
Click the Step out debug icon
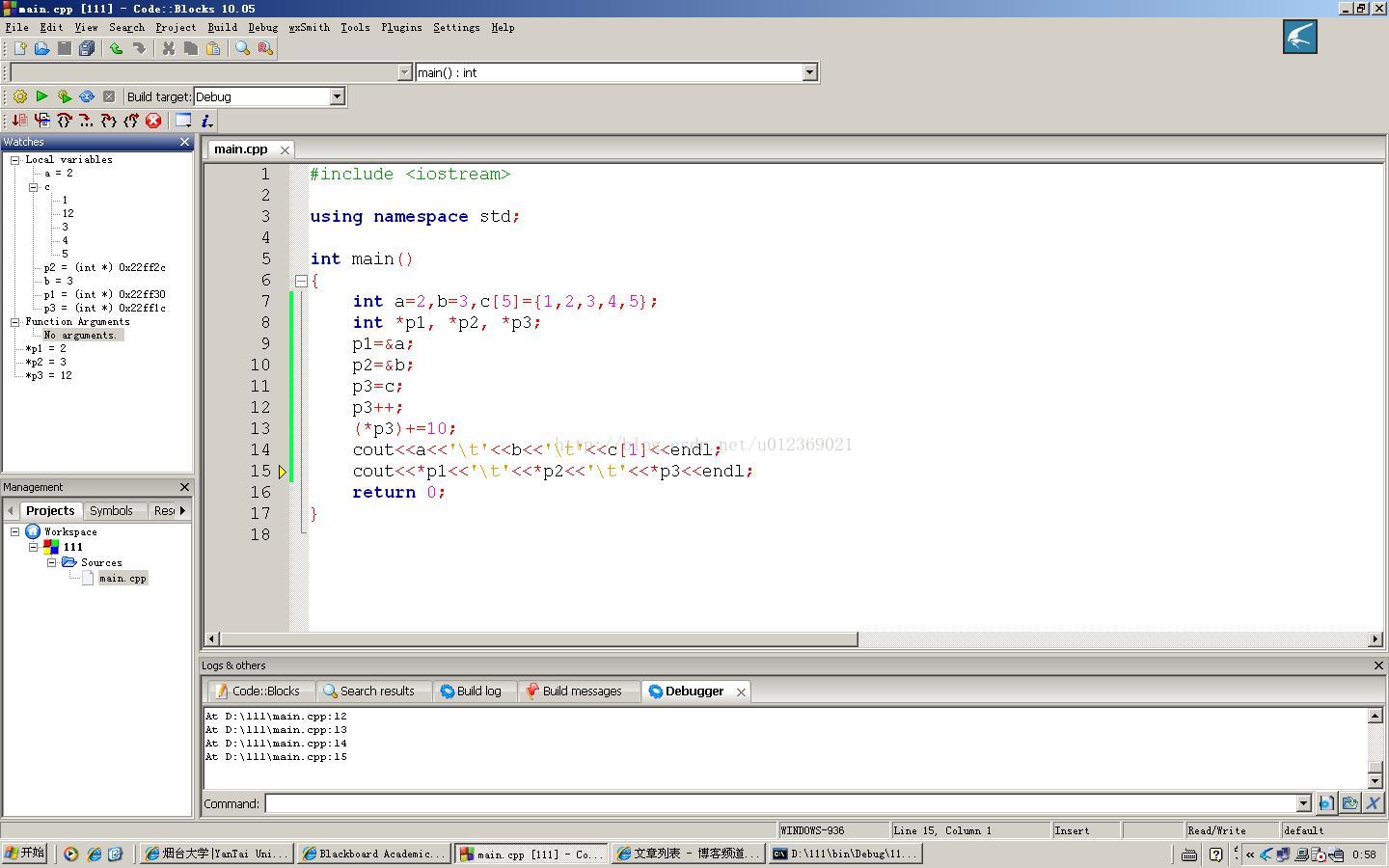point(131,121)
